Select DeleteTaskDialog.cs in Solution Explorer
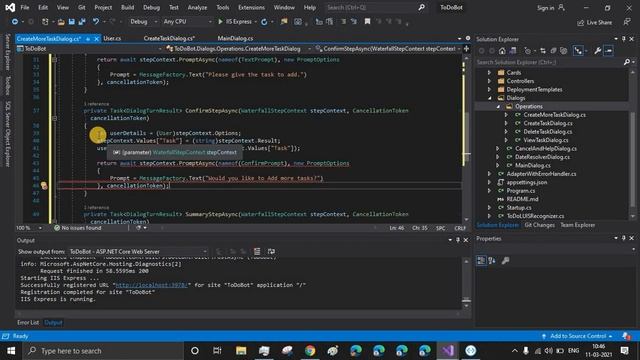This screenshot has width=640, height=360. pyautogui.click(x=548, y=131)
